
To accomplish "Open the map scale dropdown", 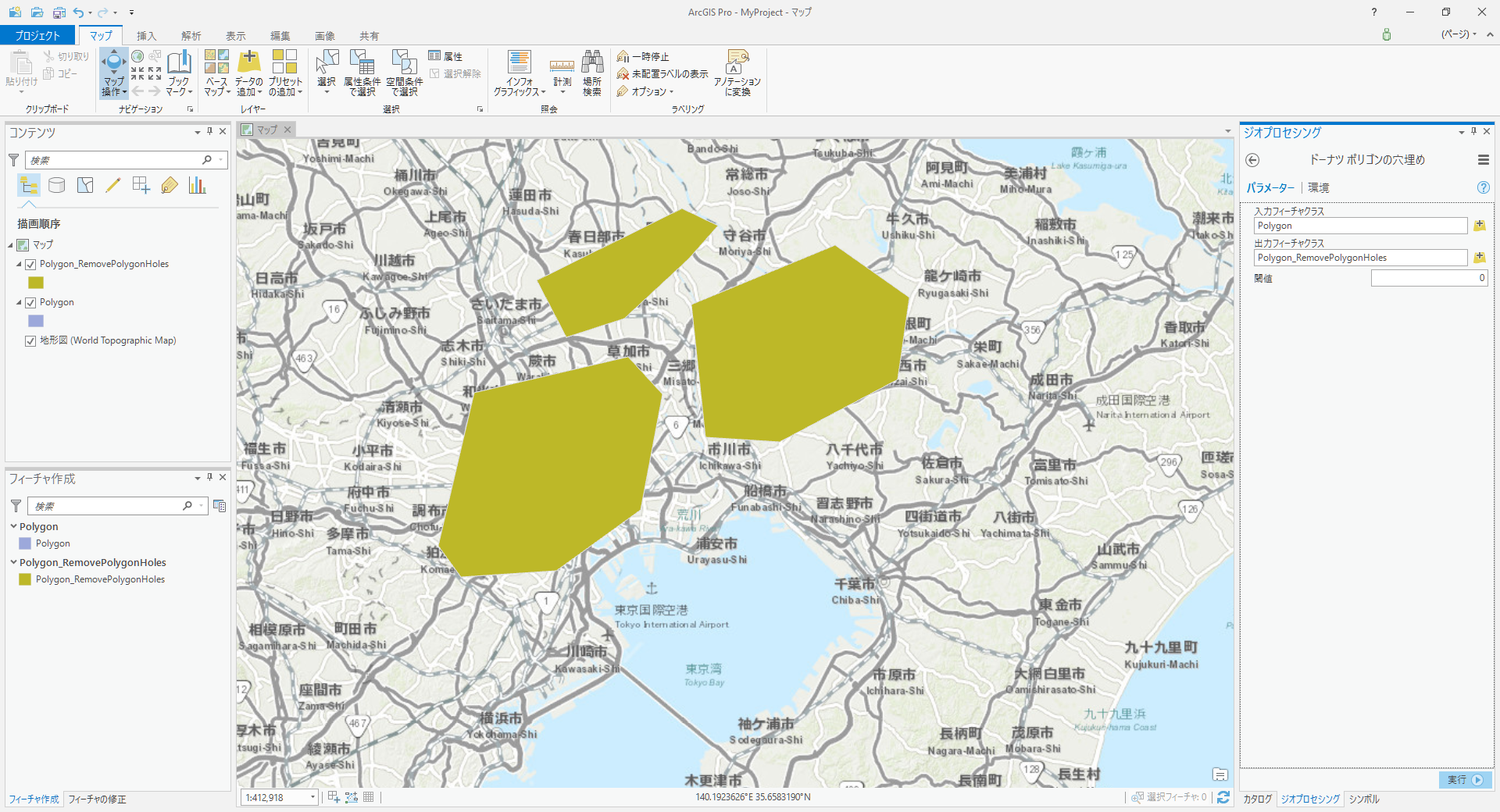I will tap(312, 797).
